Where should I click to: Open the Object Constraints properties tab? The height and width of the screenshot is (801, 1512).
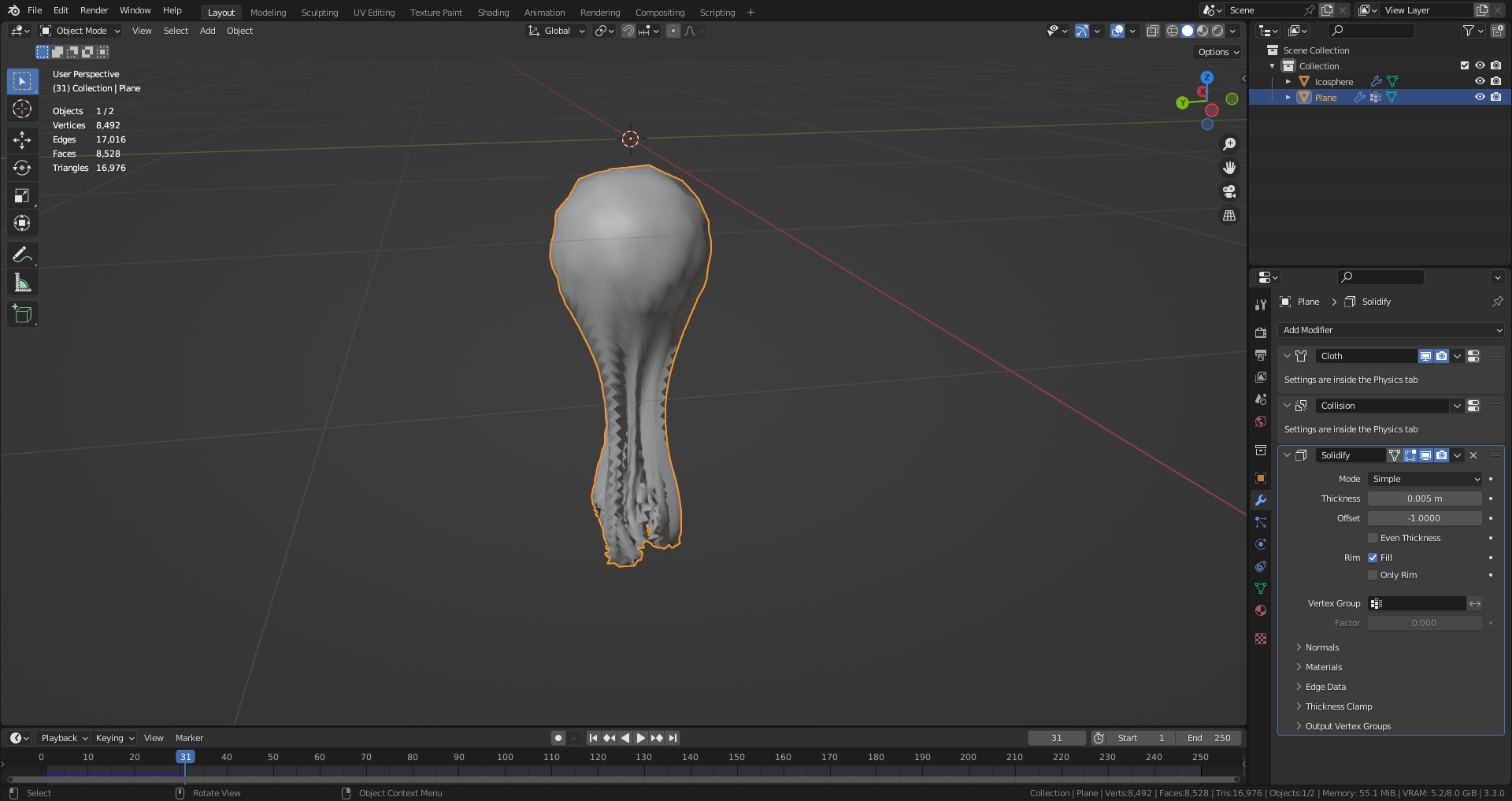pos(1261,566)
